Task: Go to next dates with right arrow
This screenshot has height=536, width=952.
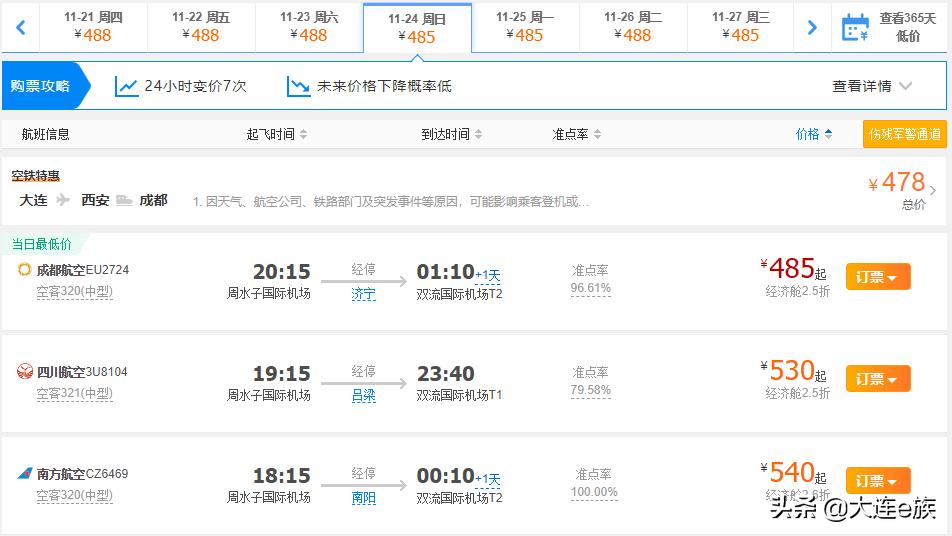Action: click(x=812, y=27)
